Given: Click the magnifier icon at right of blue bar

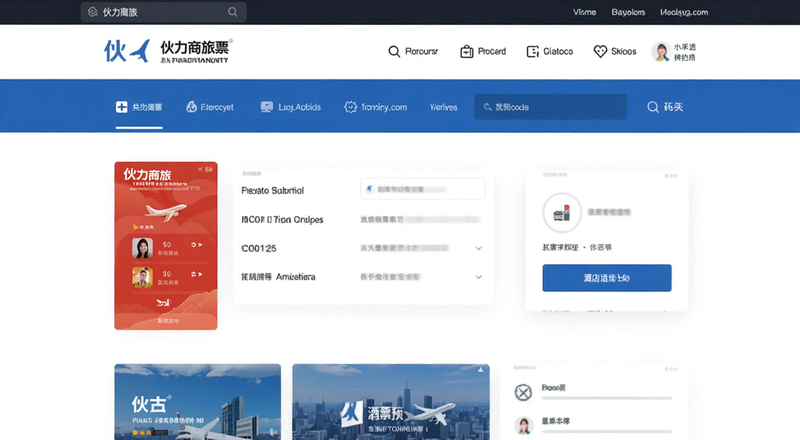Looking at the screenshot, I should 653,107.
